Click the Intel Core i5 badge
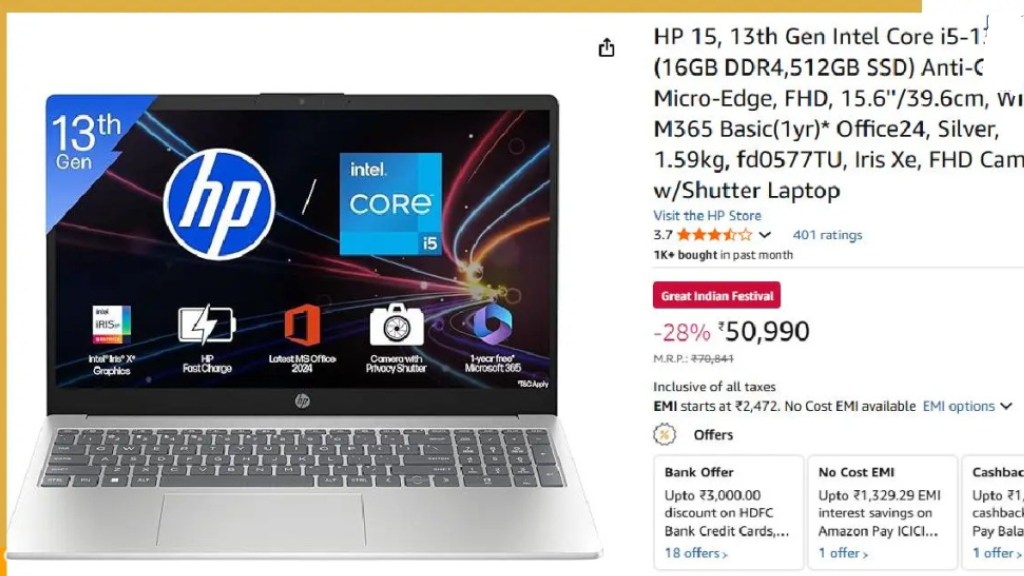The image size is (1024, 576). tap(391, 204)
